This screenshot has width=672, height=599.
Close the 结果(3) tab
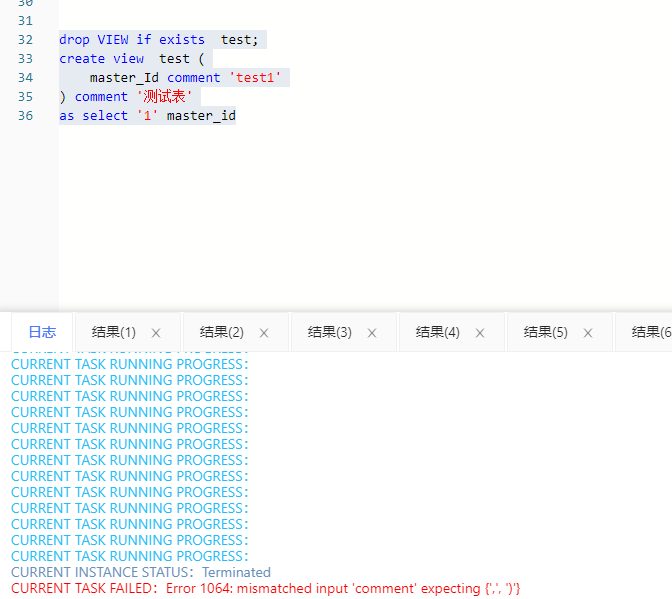[x=372, y=333]
